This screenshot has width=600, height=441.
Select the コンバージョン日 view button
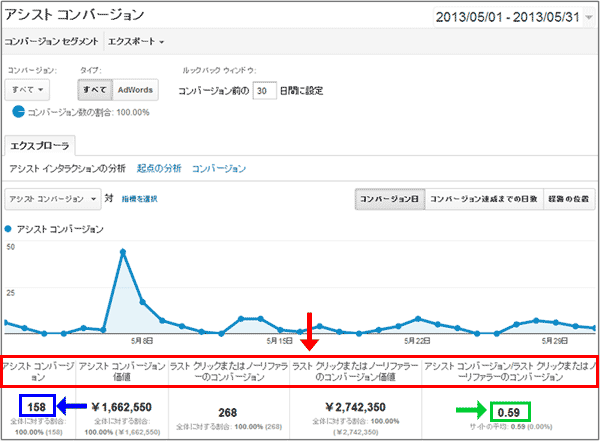pyautogui.click(x=390, y=199)
